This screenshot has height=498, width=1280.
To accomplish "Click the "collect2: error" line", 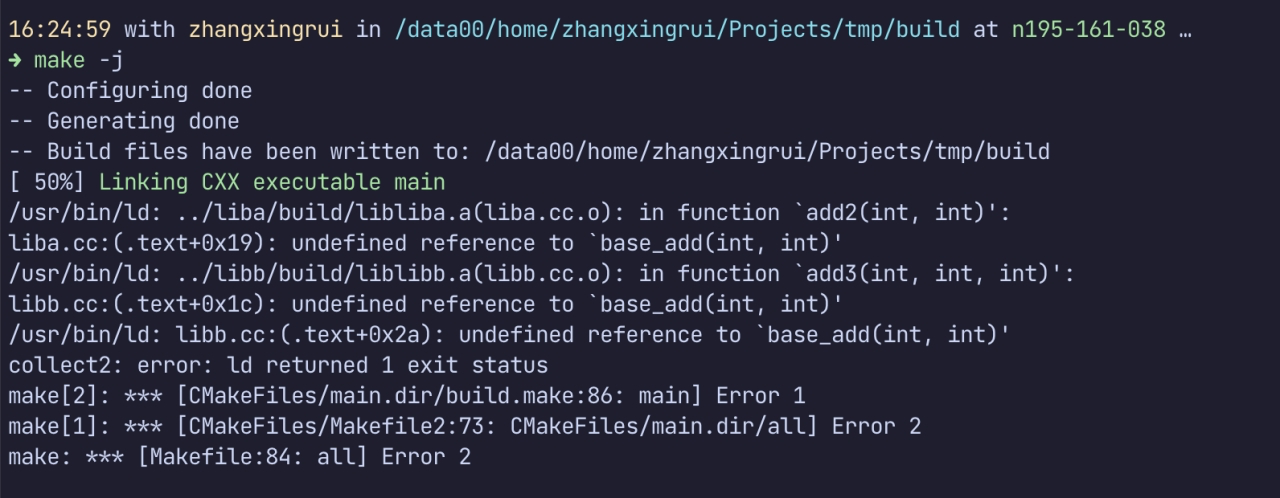I will (277, 365).
